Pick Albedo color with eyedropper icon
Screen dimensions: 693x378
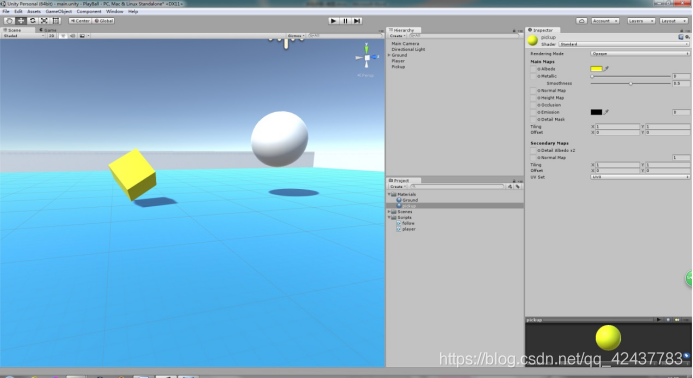[x=607, y=69]
